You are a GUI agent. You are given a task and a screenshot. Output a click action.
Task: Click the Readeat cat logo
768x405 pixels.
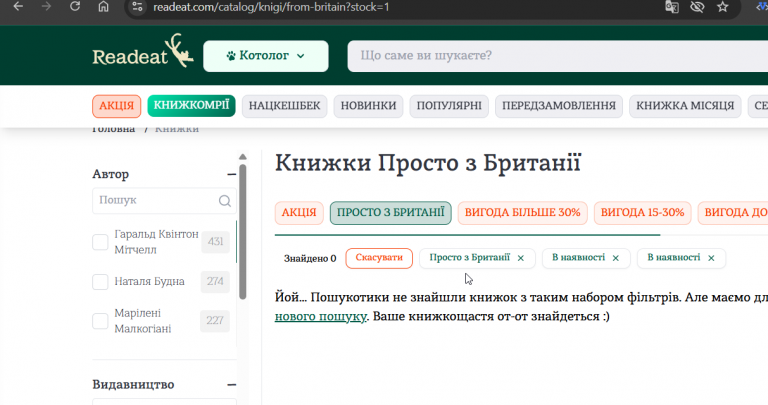click(x=143, y=51)
